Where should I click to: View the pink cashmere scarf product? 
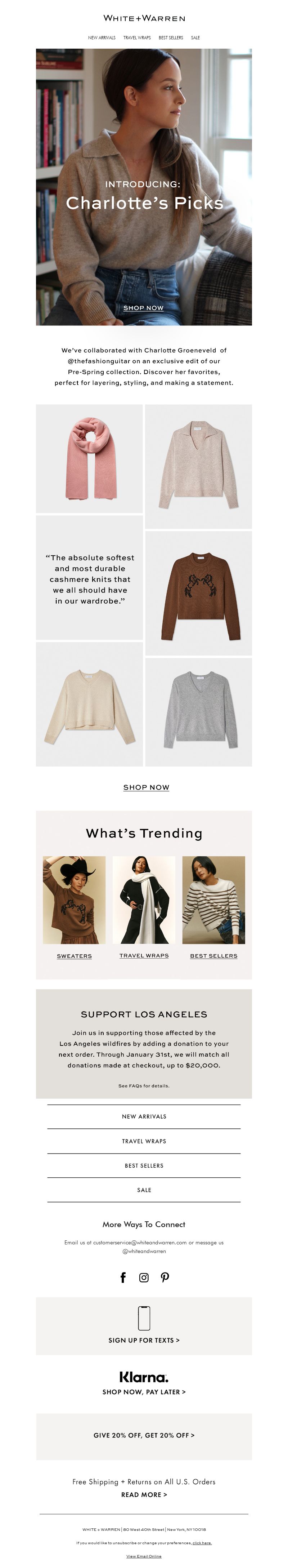pos(89,458)
